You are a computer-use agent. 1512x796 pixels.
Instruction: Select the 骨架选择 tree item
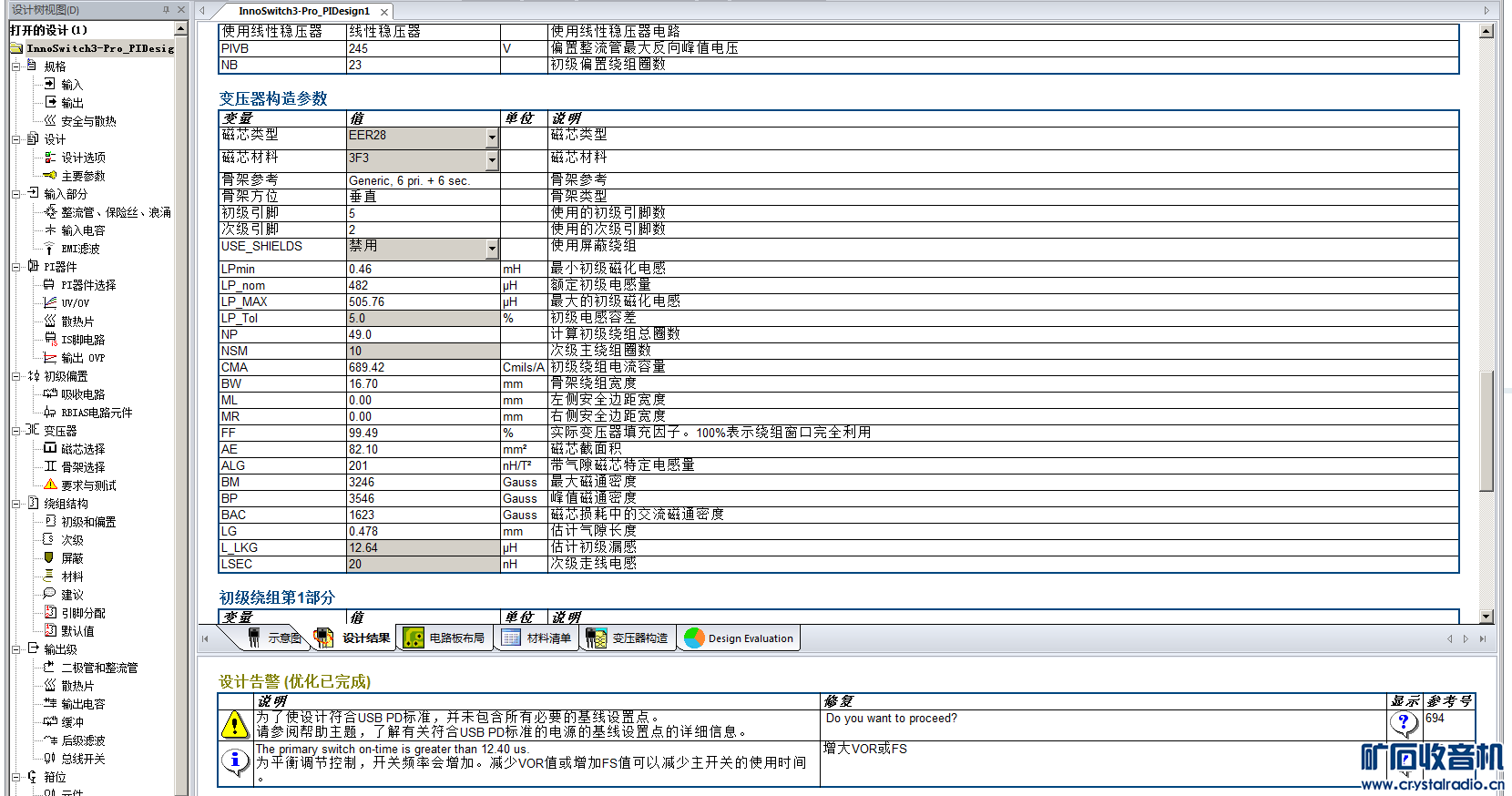[x=83, y=467]
